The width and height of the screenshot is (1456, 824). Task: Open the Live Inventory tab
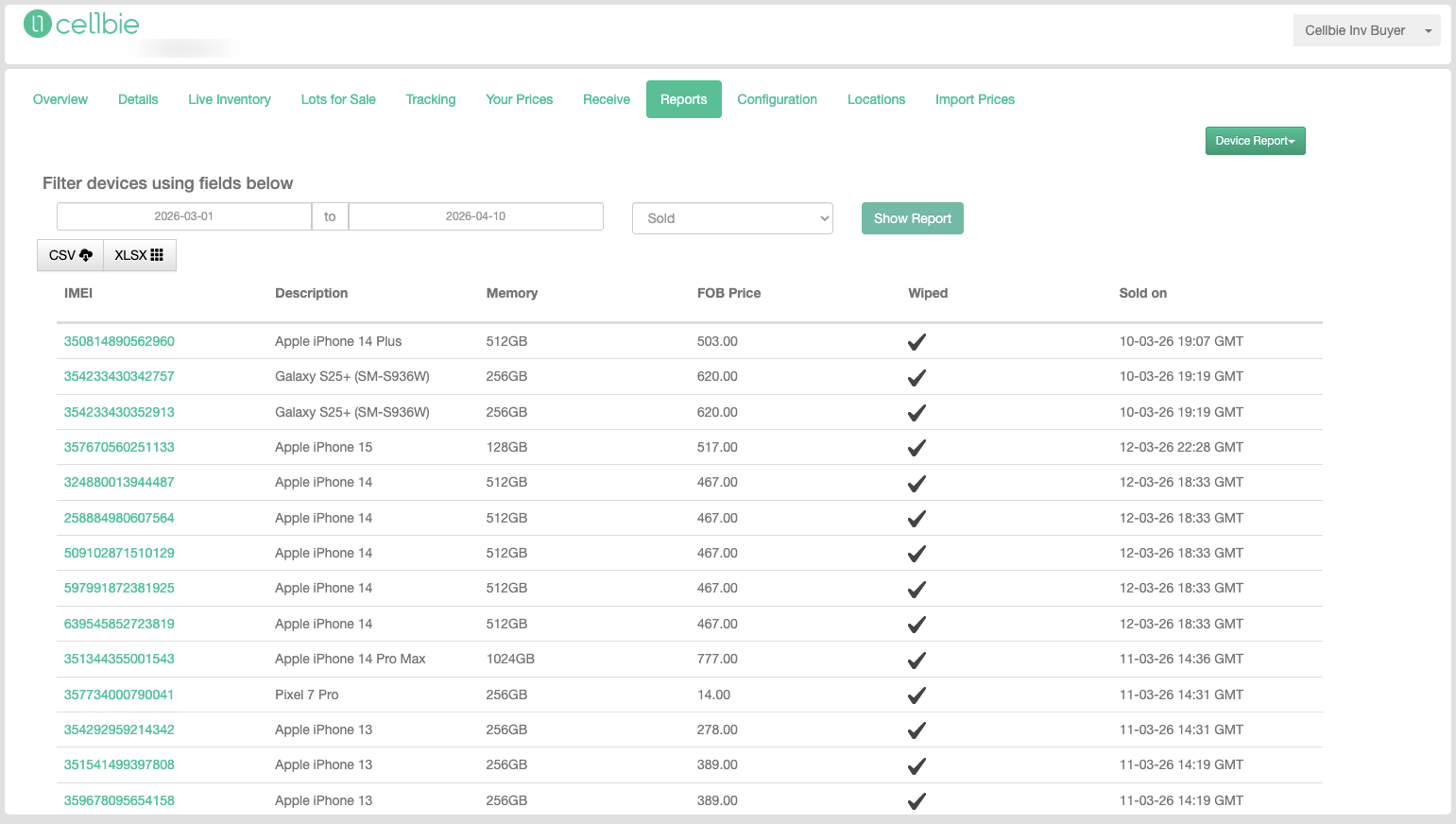point(230,99)
